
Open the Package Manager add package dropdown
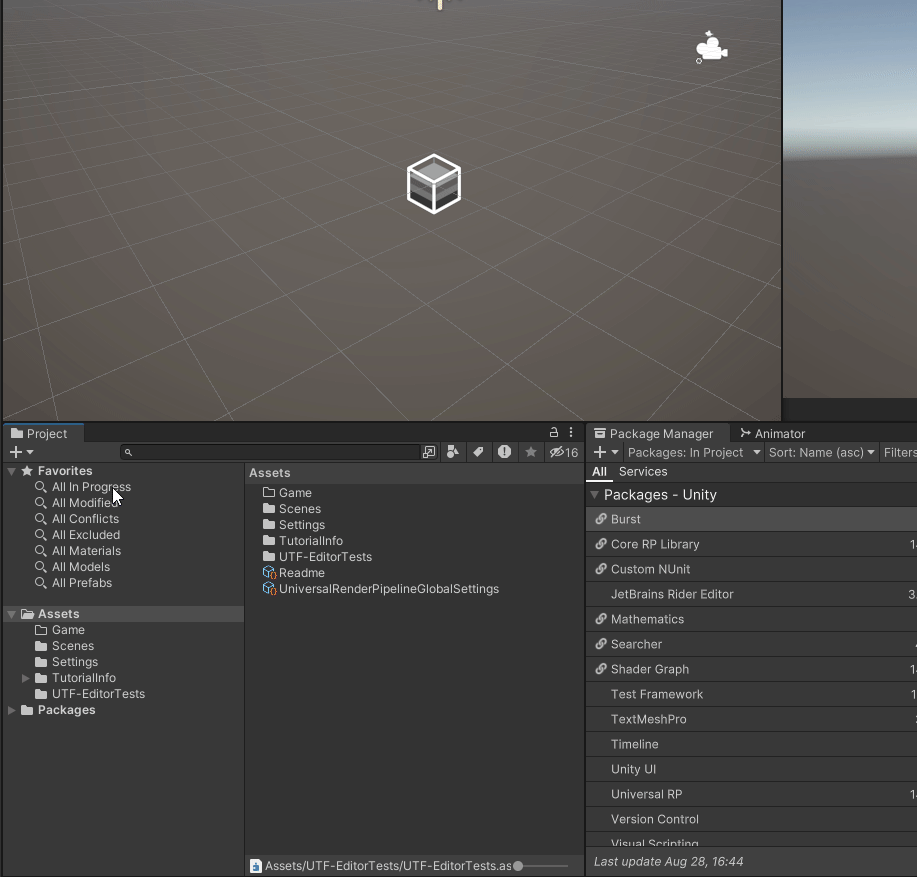[606, 453]
